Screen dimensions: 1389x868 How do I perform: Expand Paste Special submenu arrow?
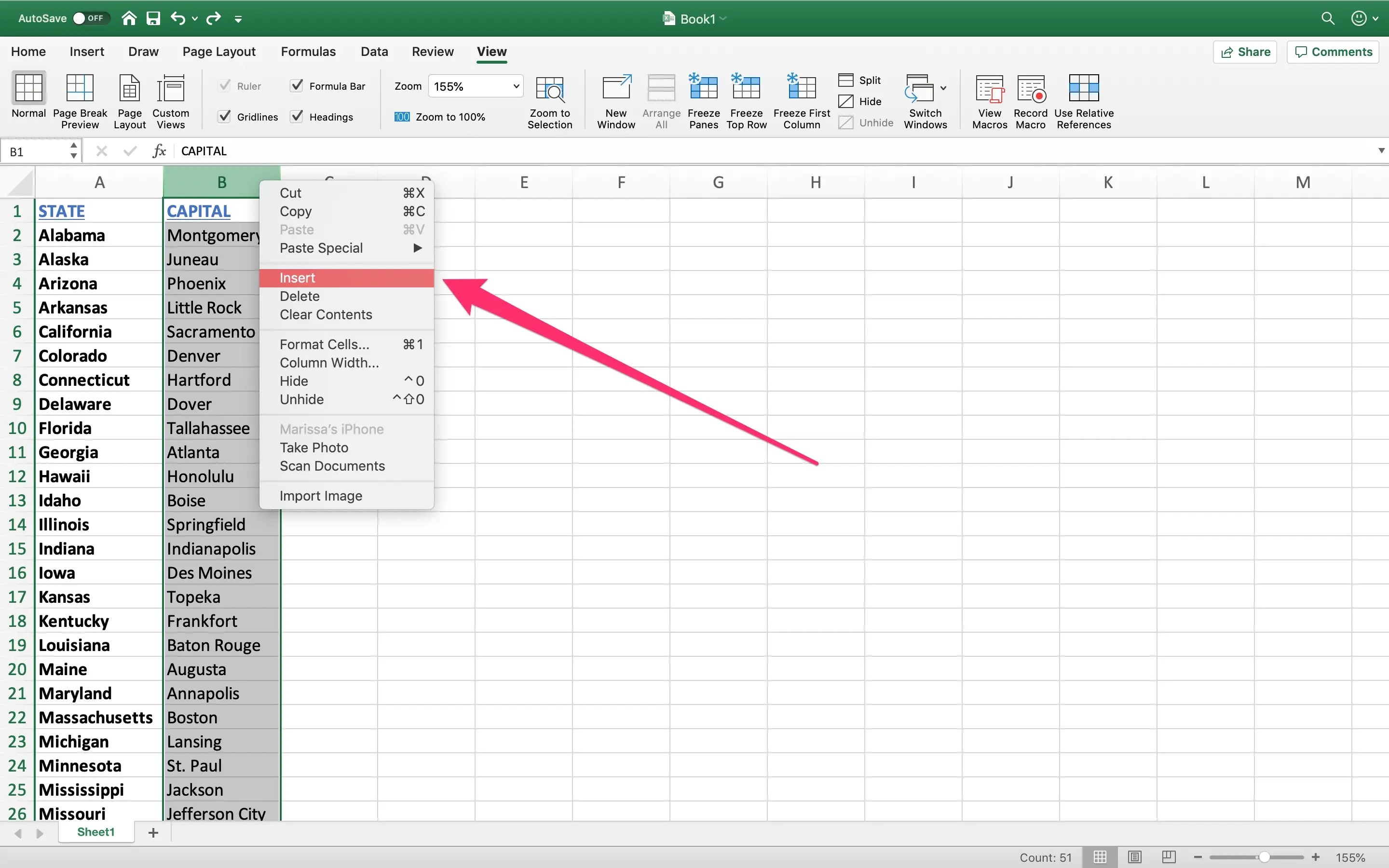(x=417, y=248)
